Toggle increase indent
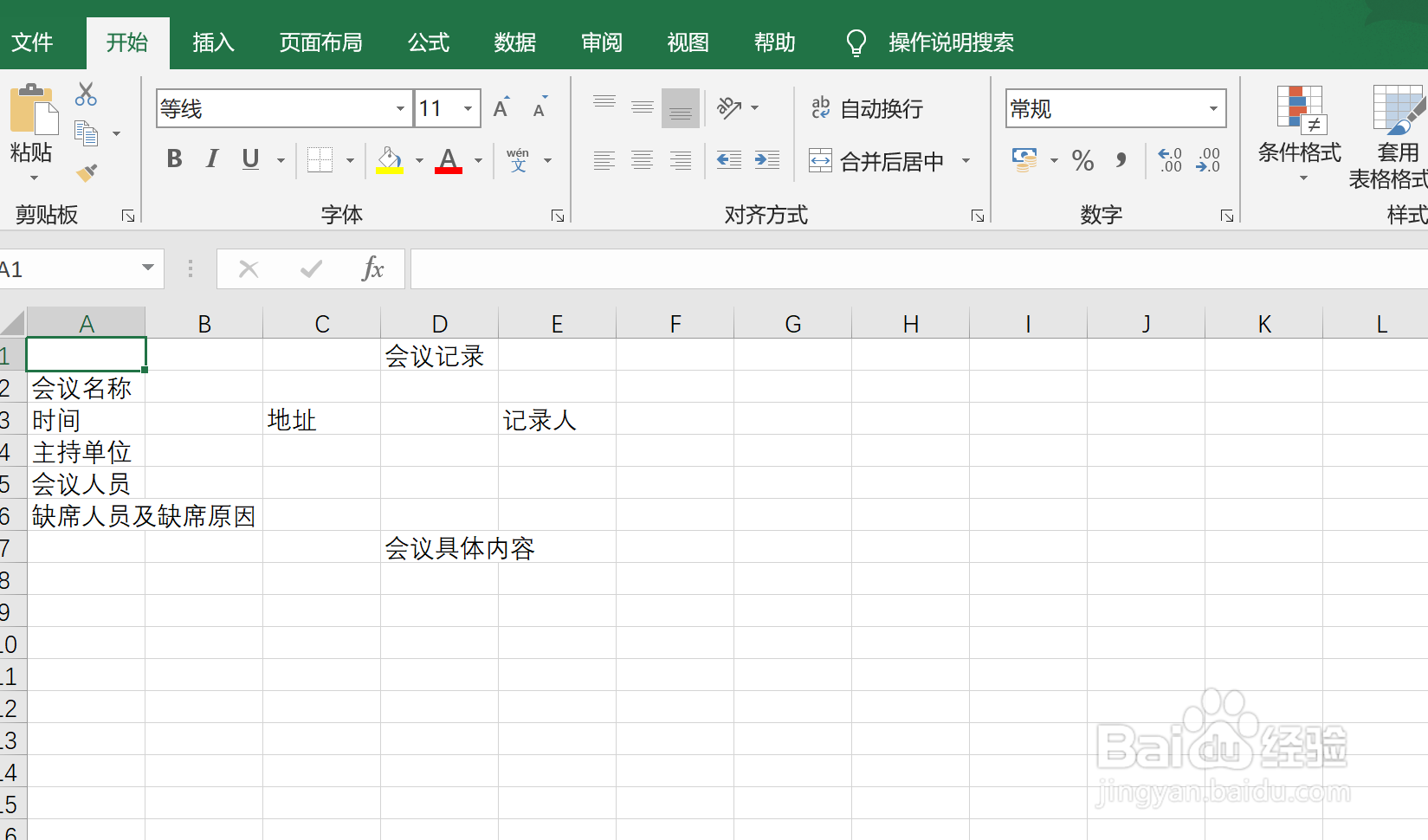The height and width of the screenshot is (840, 1428). click(766, 160)
